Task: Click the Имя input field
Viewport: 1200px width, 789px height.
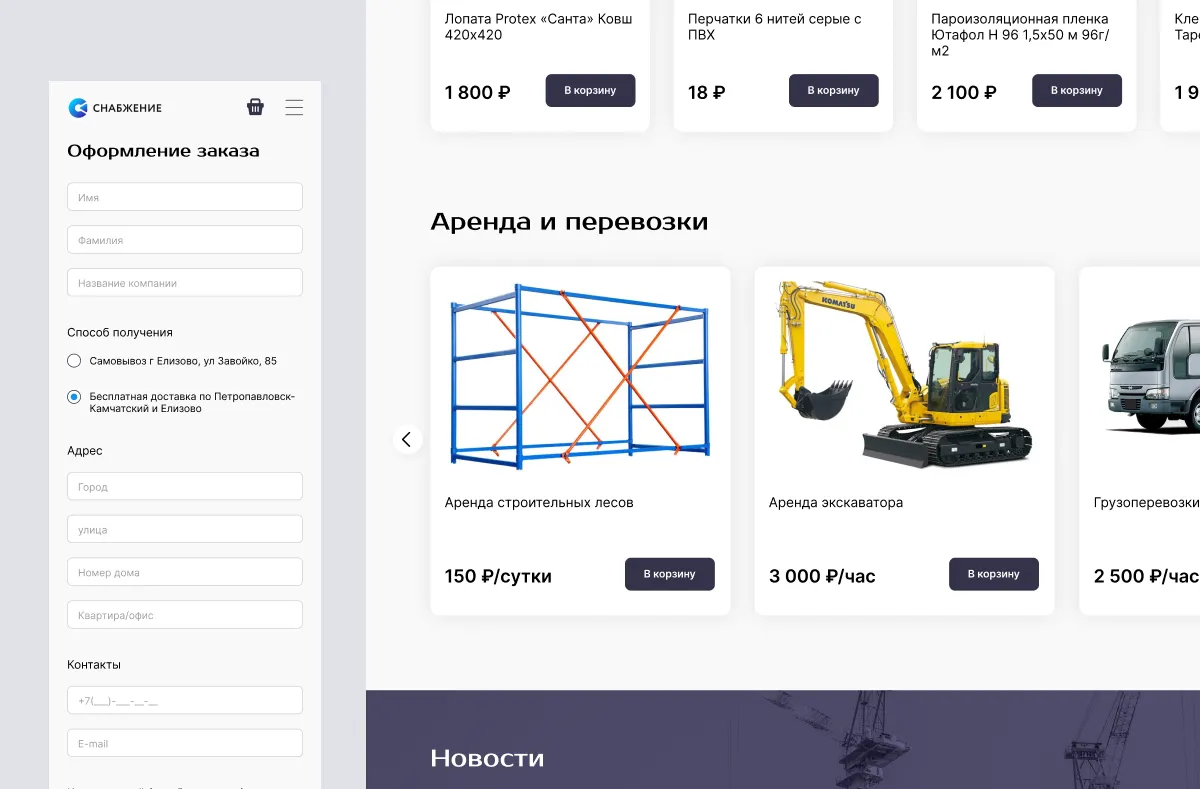Action: 184,196
